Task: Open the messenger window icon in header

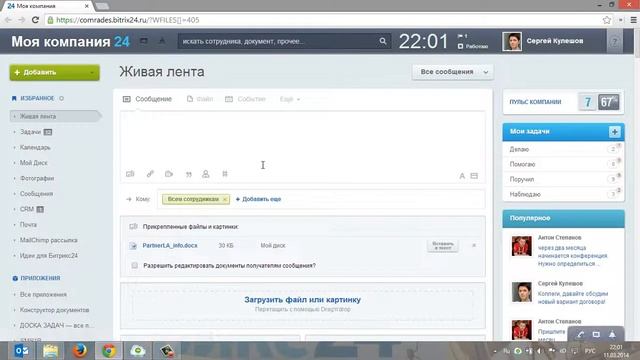Action: click(x=144, y=41)
